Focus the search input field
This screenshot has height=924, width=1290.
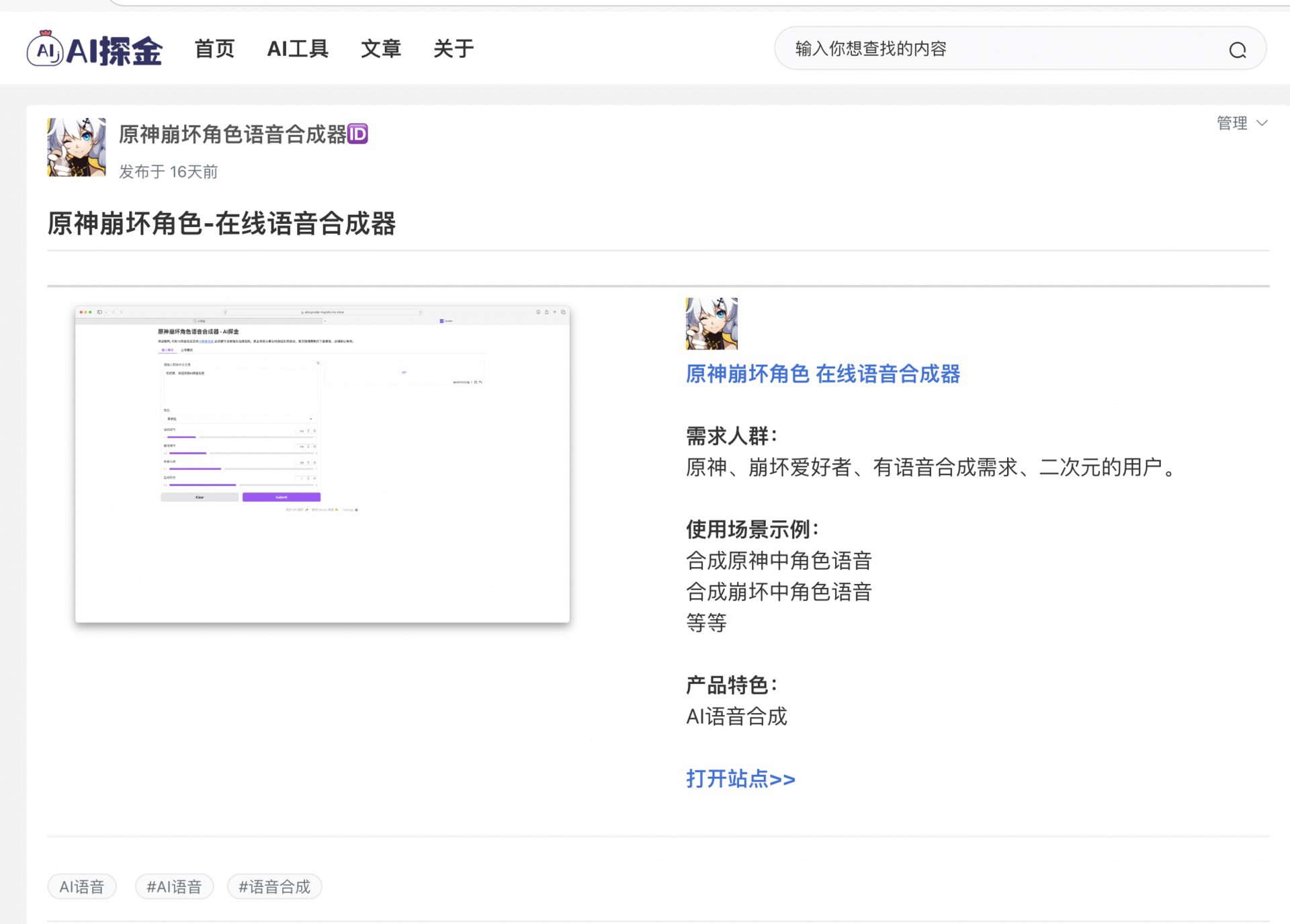pos(1020,48)
